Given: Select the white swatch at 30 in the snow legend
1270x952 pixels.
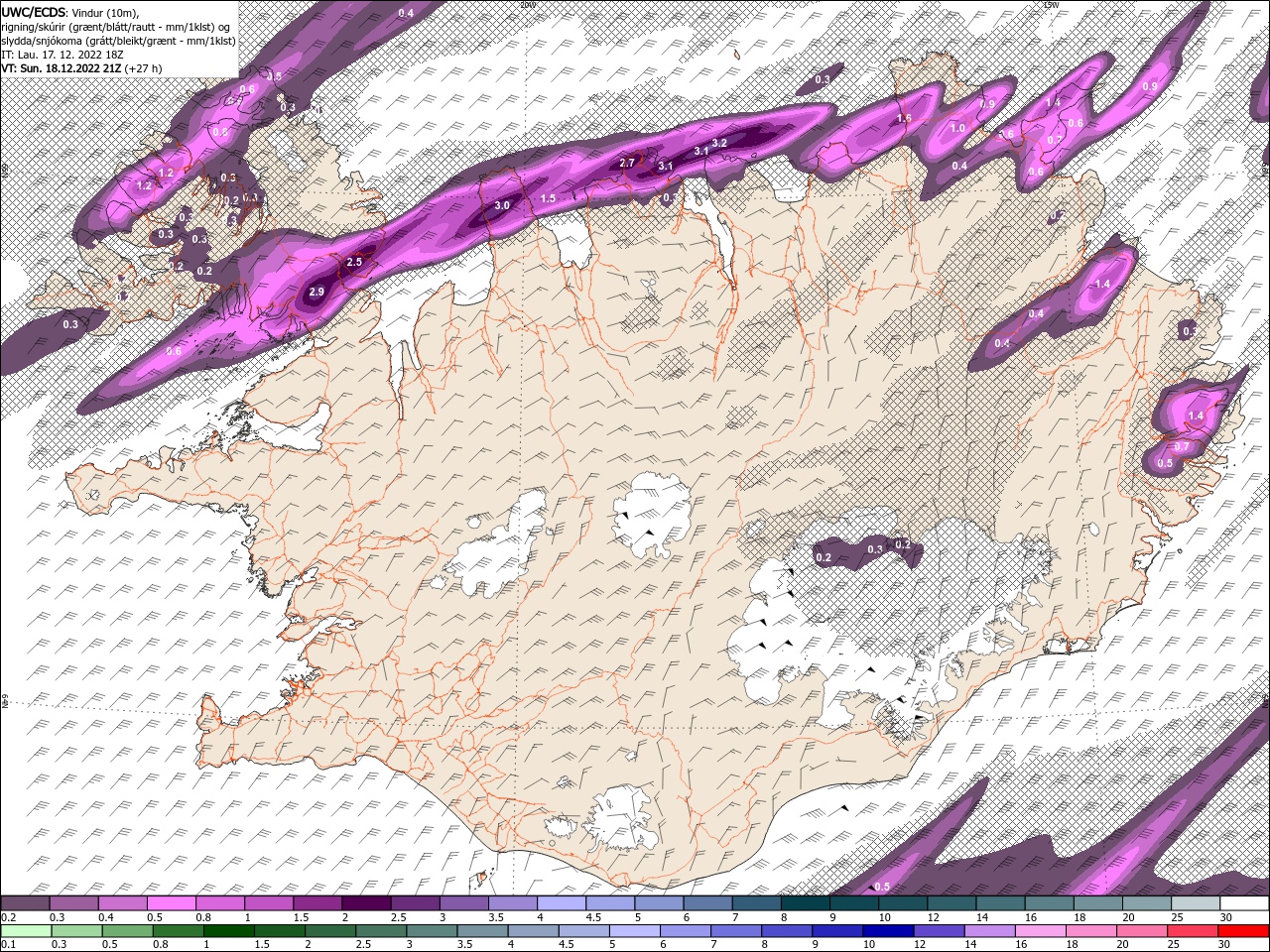Looking at the screenshot, I should [1243, 903].
